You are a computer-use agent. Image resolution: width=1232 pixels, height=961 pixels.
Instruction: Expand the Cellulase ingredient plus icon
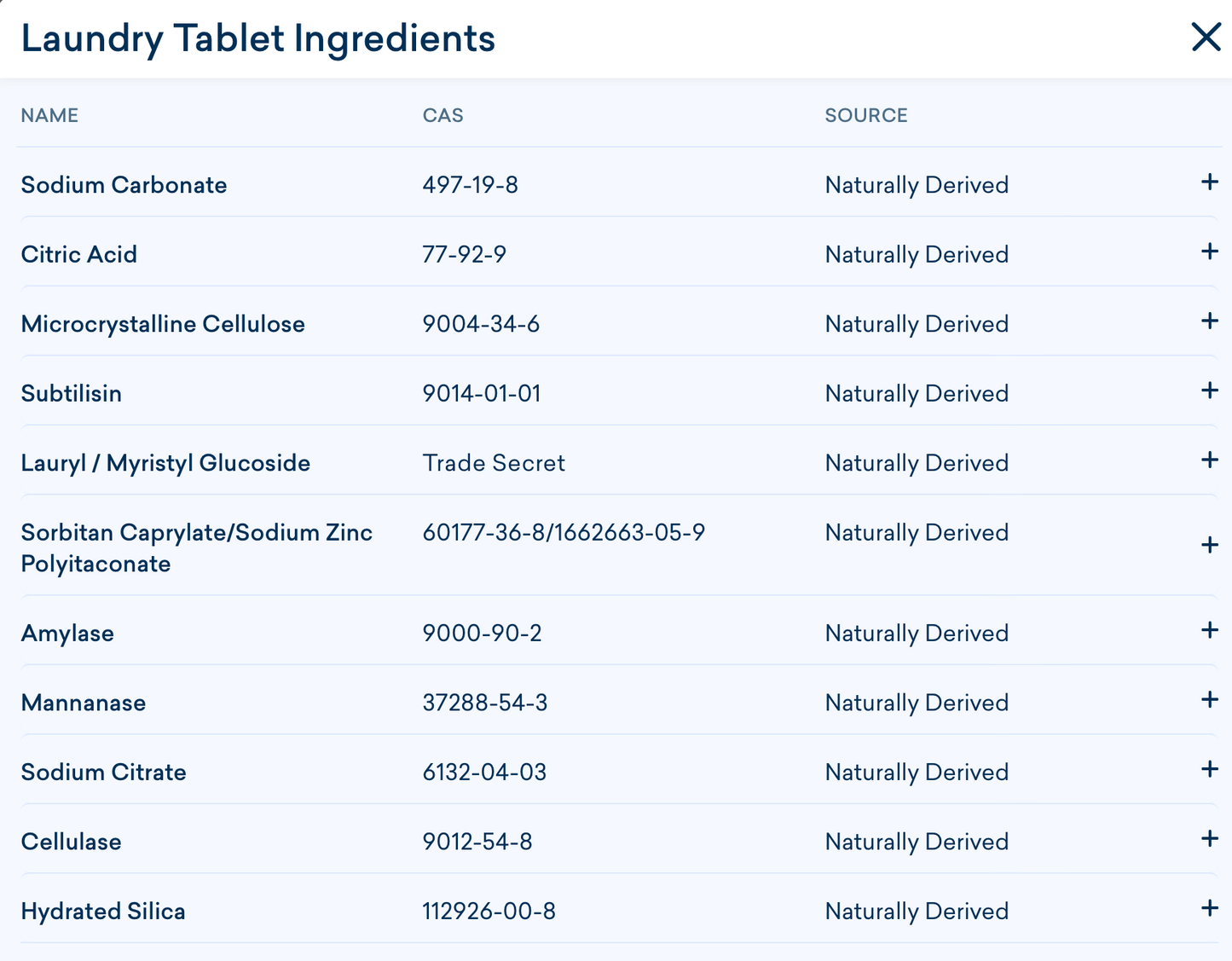click(1209, 838)
